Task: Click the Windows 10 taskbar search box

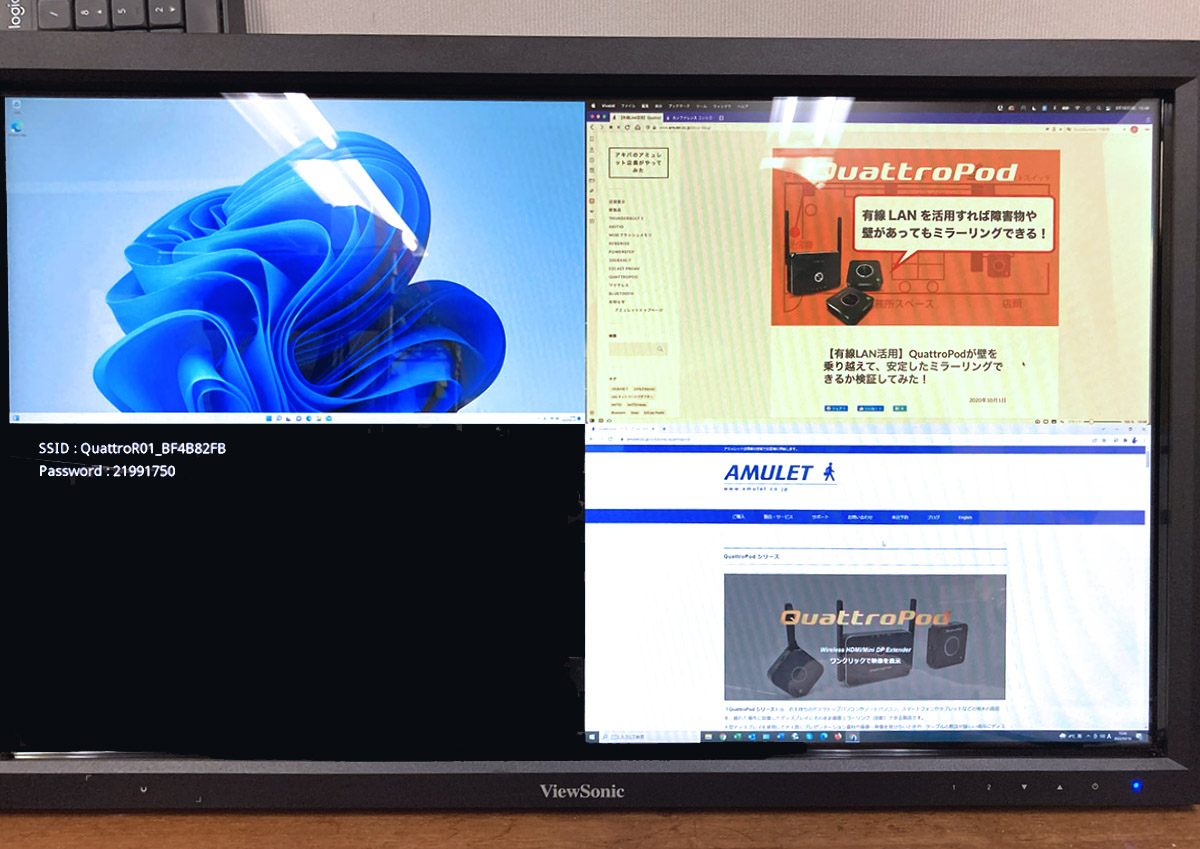Action: [x=649, y=737]
